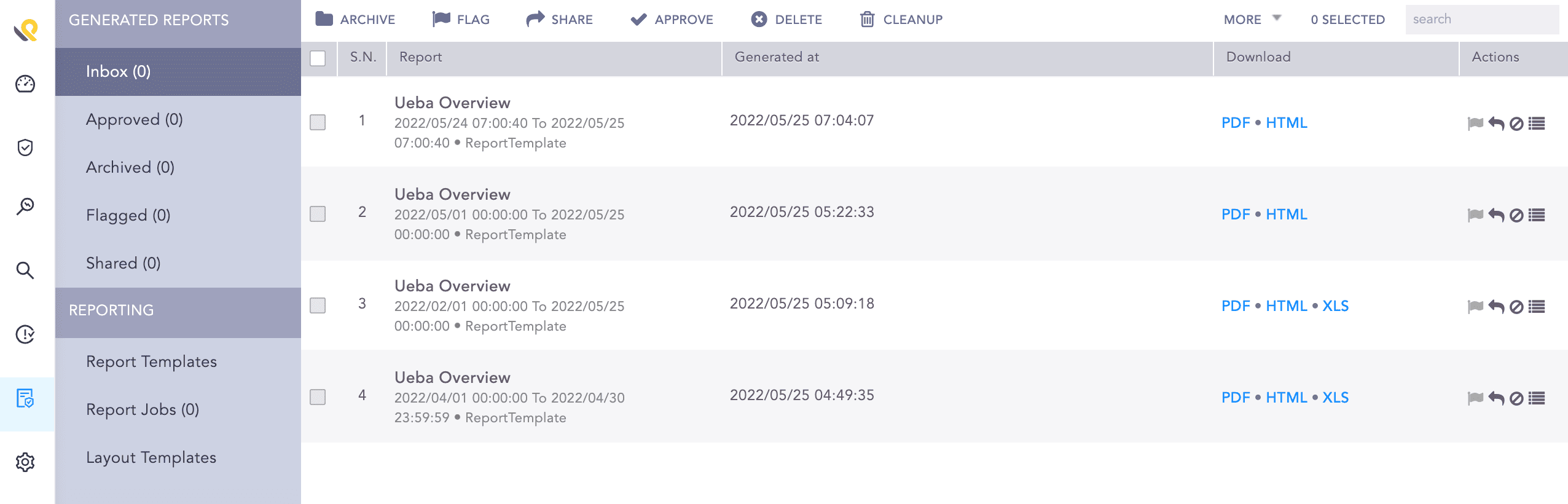Open the list icon for report 4
The image size is (1568, 504).
[1537, 398]
